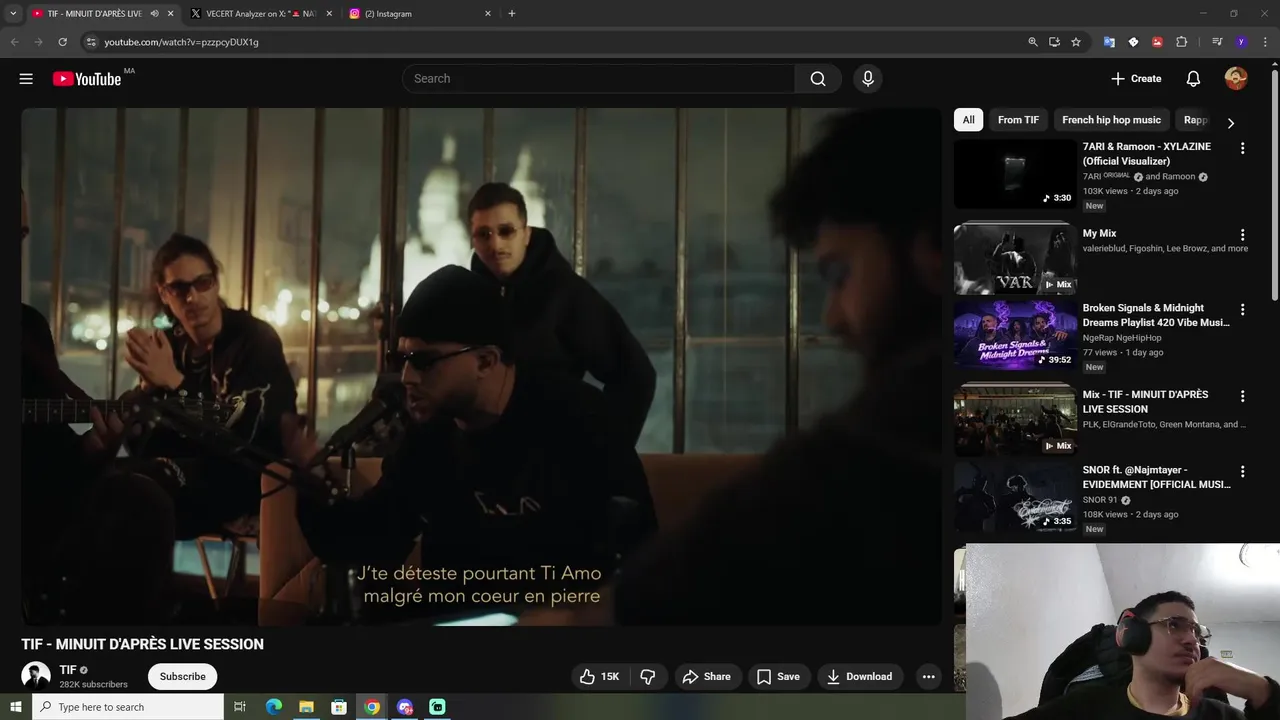1280x720 pixels.
Task: Open tab search dropdown arrow in Chrome
Action: coord(13,14)
